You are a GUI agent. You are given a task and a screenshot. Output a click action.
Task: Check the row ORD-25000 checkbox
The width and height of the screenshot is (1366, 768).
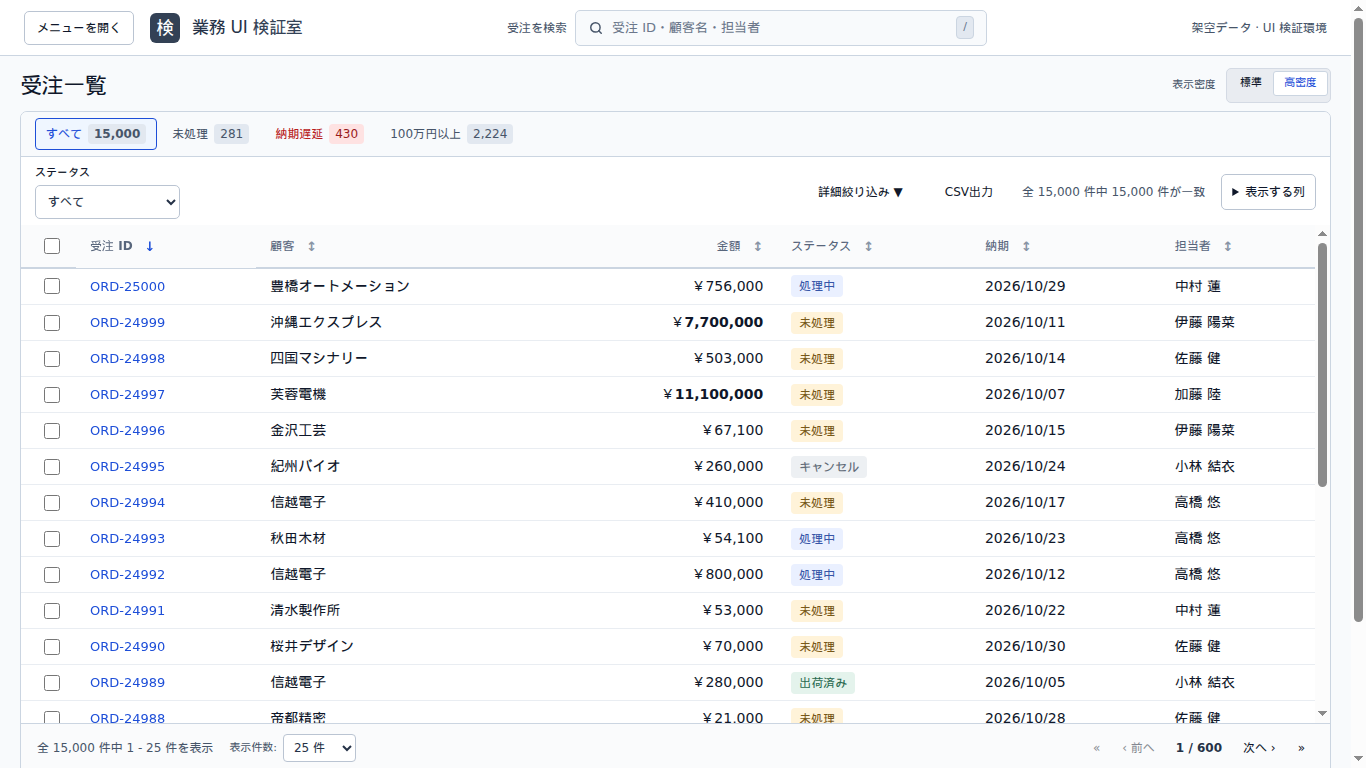(52, 286)
